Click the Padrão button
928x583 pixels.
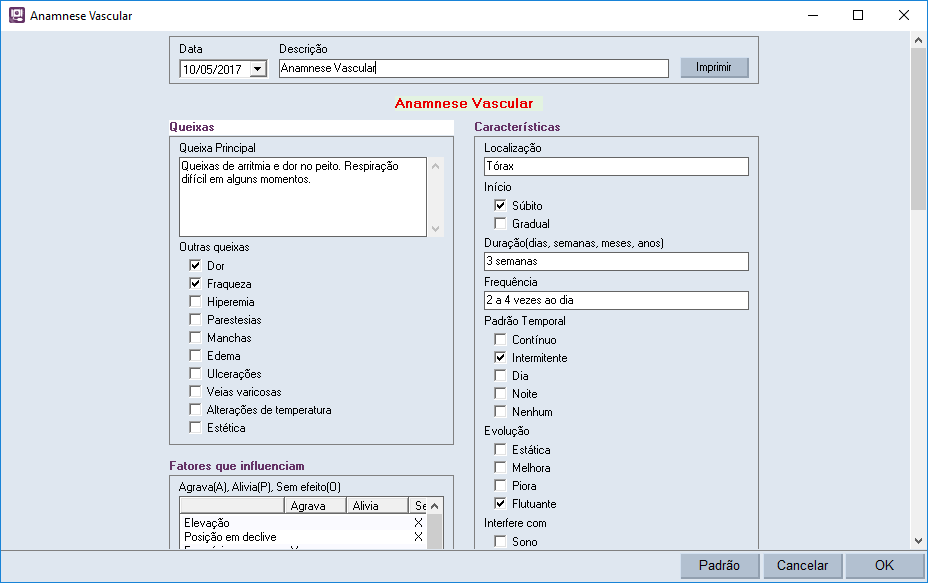pos(719,565)
